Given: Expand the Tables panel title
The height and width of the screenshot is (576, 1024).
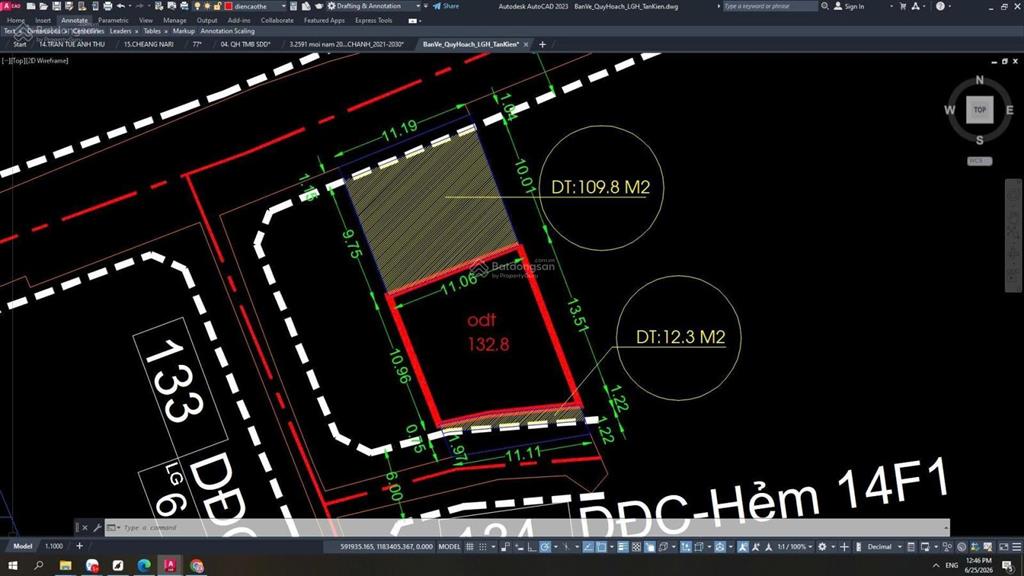Looking at the screenshot, I should (155, 31).
